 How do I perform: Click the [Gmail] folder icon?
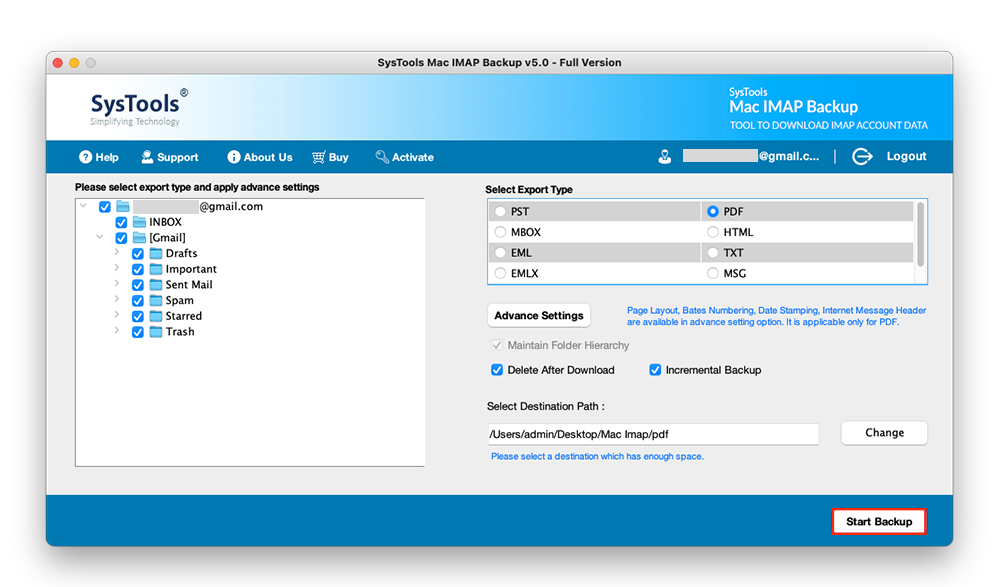[139, 238]
